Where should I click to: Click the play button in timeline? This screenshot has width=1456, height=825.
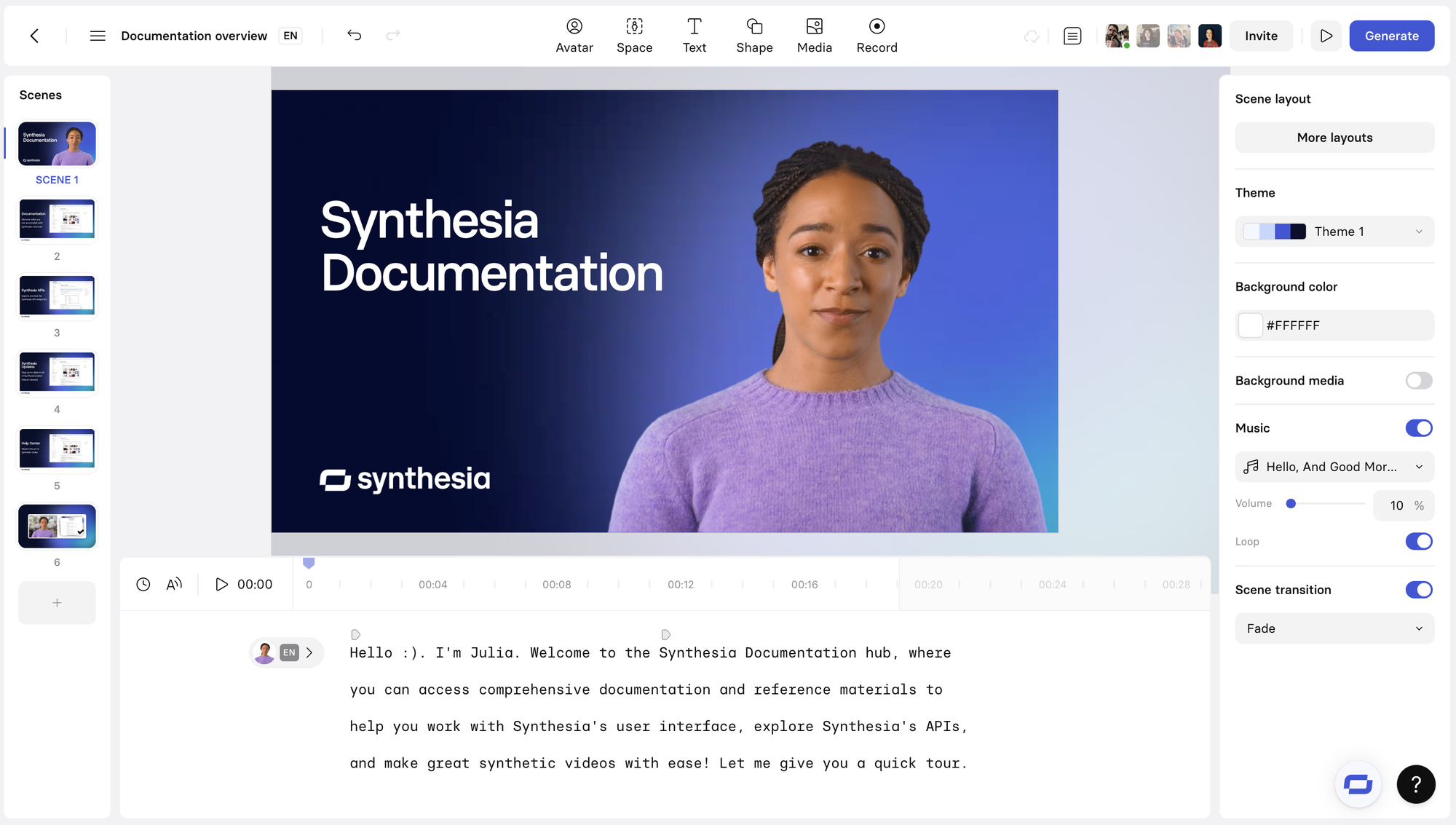pos(221,585)
